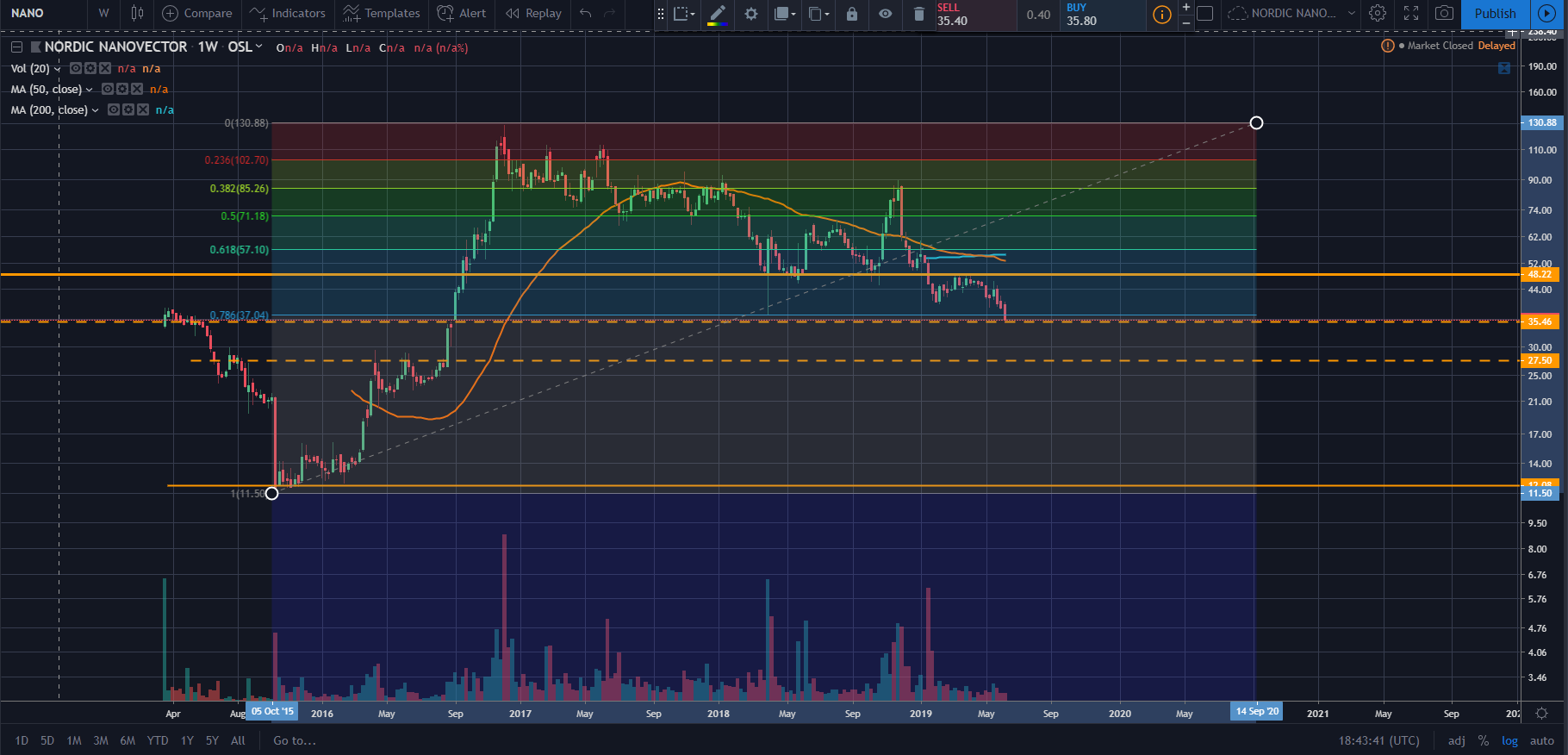1568x755 pixels.
Task: Open the line color pencil picker
Action: coord(717,14)
